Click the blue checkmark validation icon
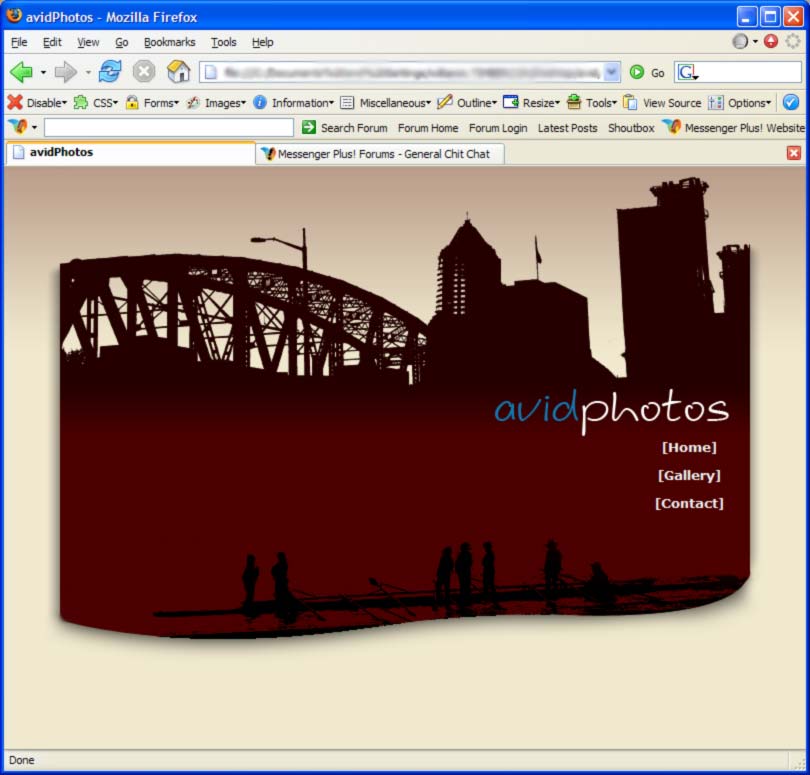The height and width of the screenshot is (775, 810). (x=790, y=103)
